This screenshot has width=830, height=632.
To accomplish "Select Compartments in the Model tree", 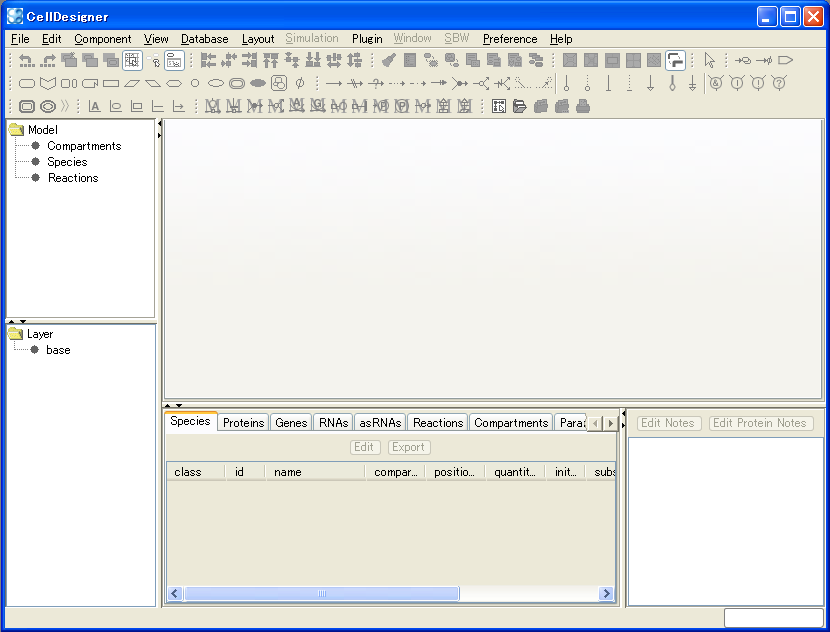I will point(84,146).
